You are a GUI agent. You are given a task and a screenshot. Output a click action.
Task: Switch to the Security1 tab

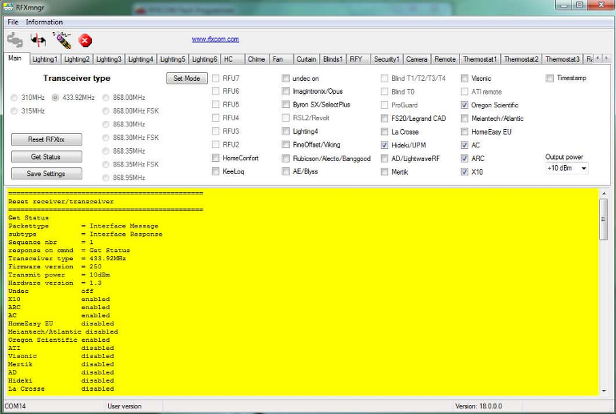point(386,59)
